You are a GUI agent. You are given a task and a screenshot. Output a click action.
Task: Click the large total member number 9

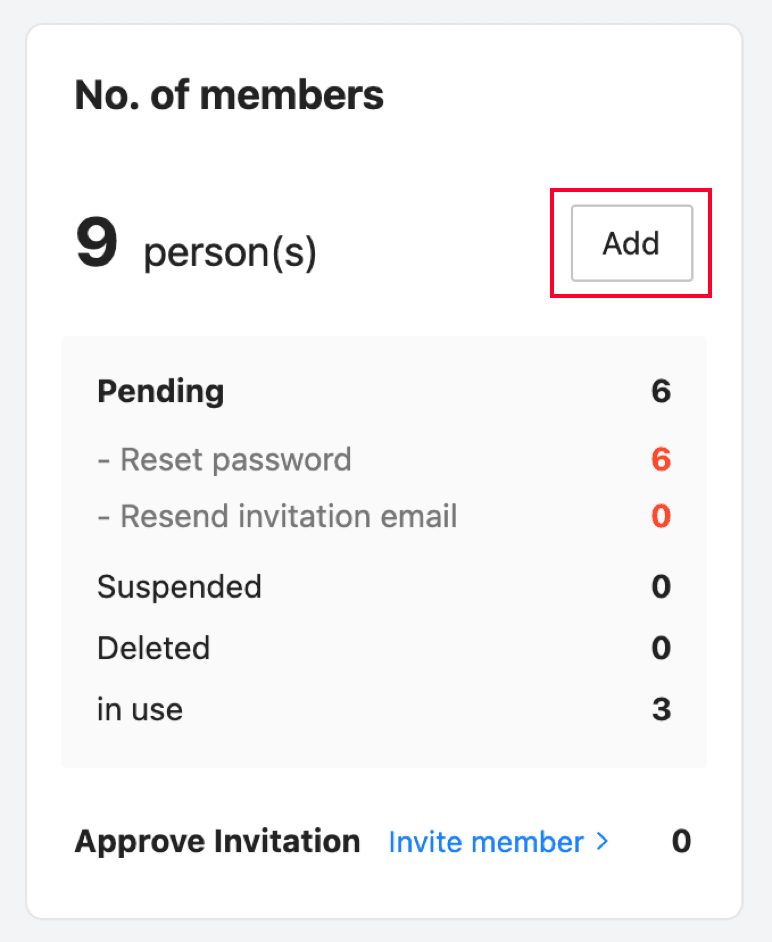click(x=97, y=244)
